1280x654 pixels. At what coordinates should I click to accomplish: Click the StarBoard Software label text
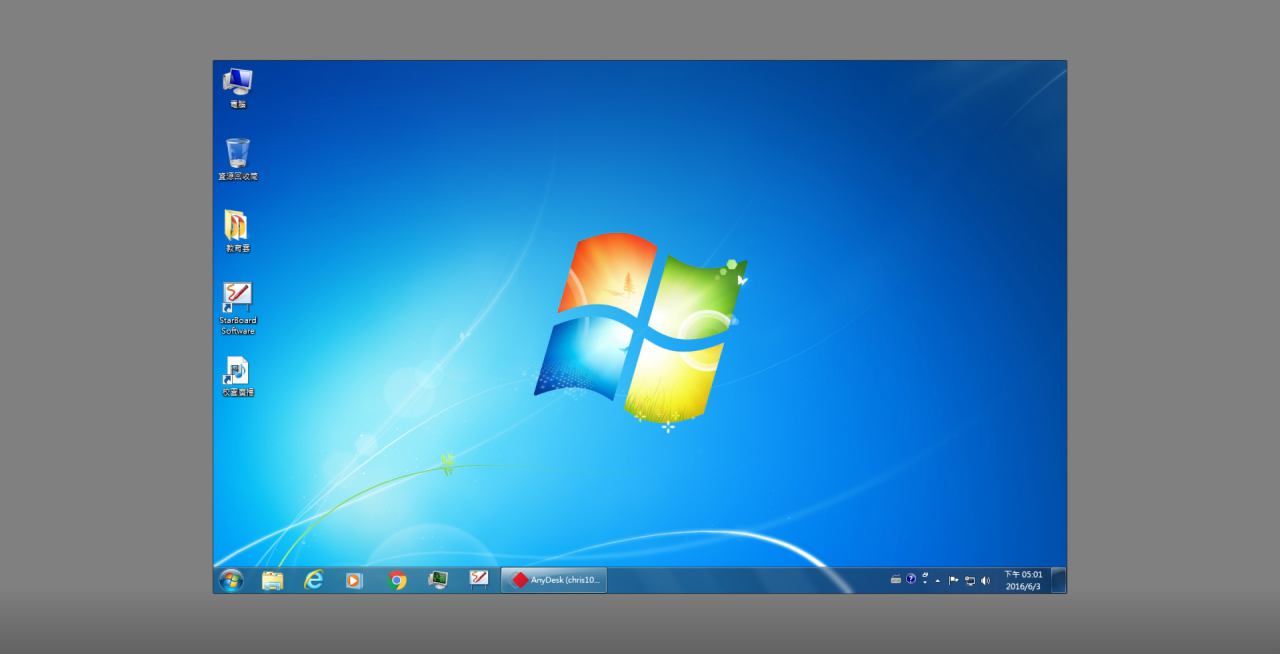(238, 326)
